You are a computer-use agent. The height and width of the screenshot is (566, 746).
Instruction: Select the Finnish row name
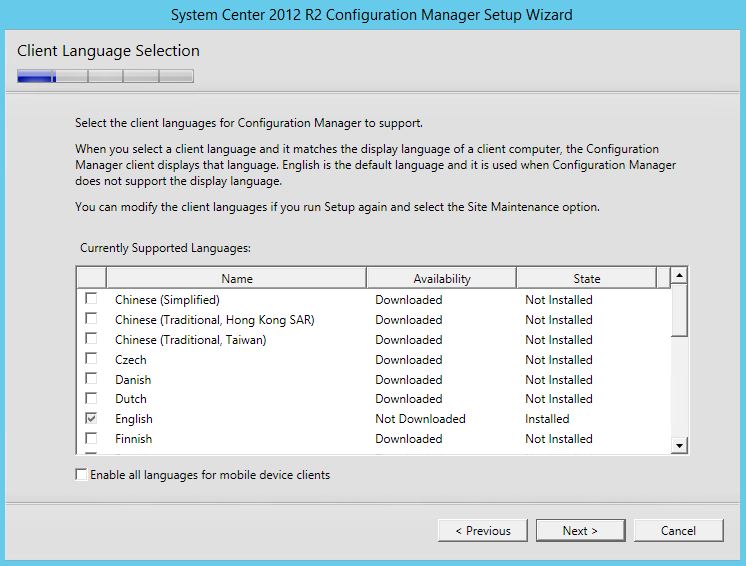pos(133,439)
